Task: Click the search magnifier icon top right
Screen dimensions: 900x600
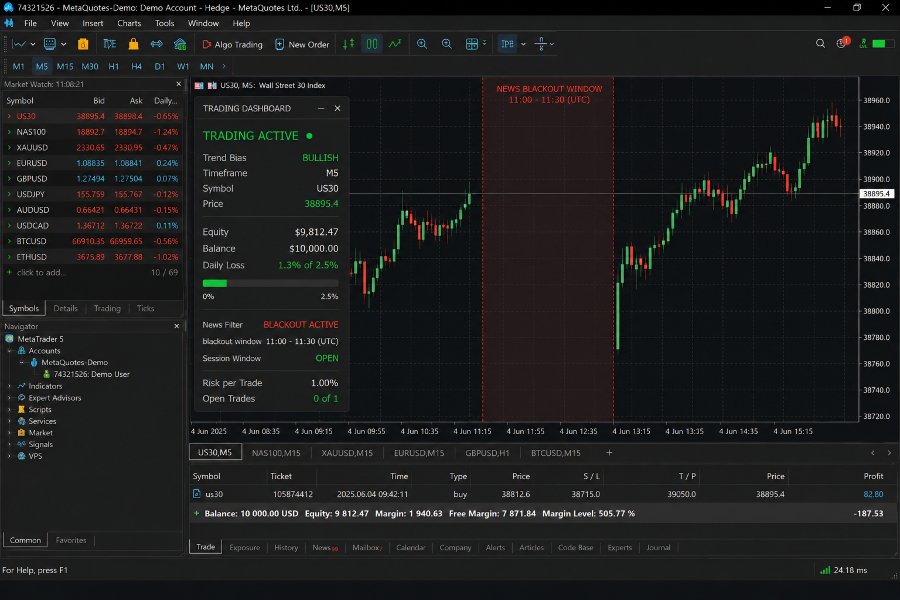Action: click(820, 44)
